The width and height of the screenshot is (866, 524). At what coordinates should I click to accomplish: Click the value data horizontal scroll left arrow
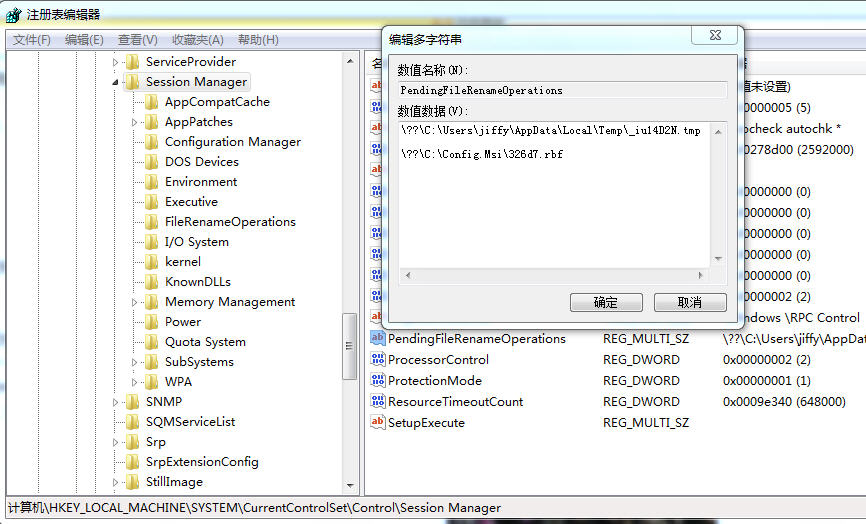pyautogui.click(x=408, y=275)
